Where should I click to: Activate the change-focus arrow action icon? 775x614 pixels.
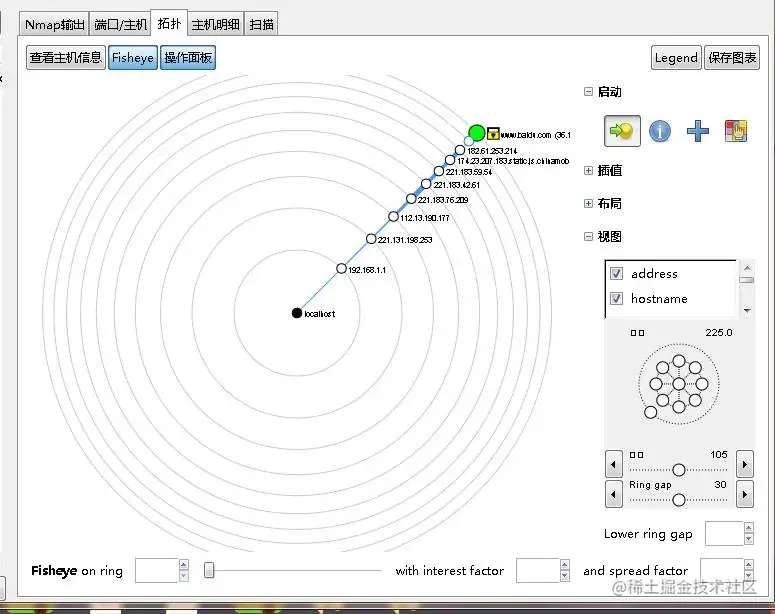tap(622, 131)
